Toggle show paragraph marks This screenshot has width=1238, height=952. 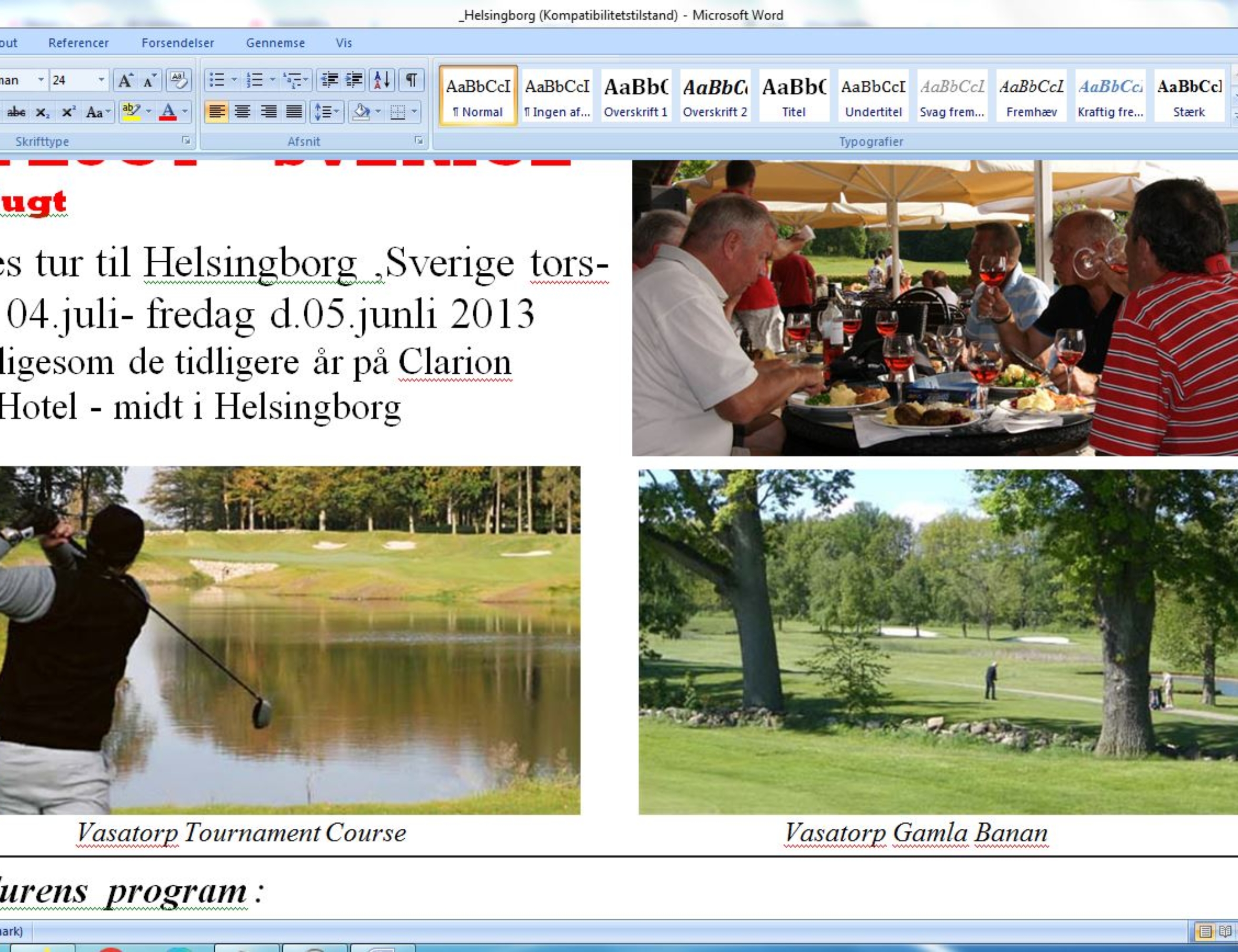(x=411, y=80)
